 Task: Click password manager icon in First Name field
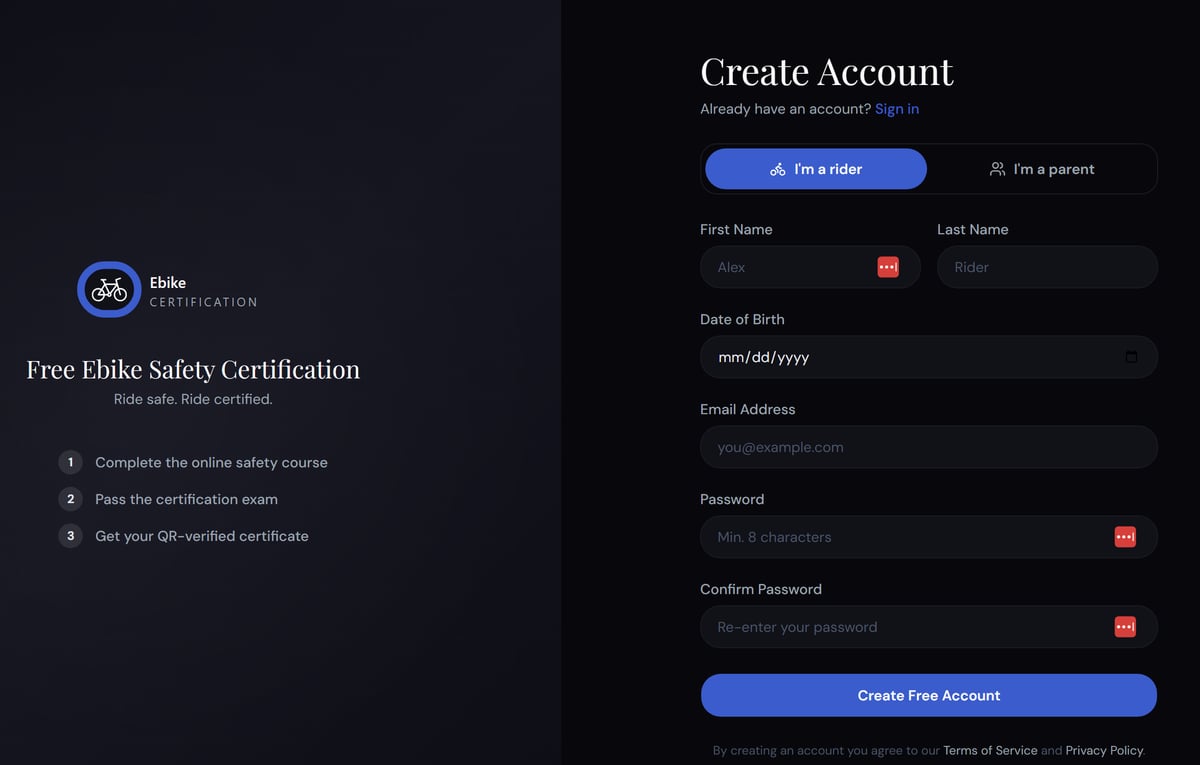pyautogui.click(x=887, y=267)
